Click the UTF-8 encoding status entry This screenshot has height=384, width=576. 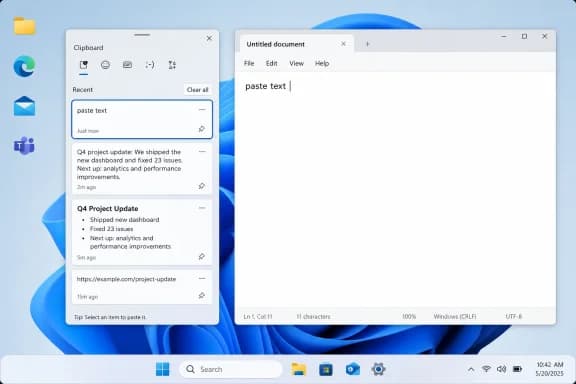pyautogui.click(x=514, y=316)
